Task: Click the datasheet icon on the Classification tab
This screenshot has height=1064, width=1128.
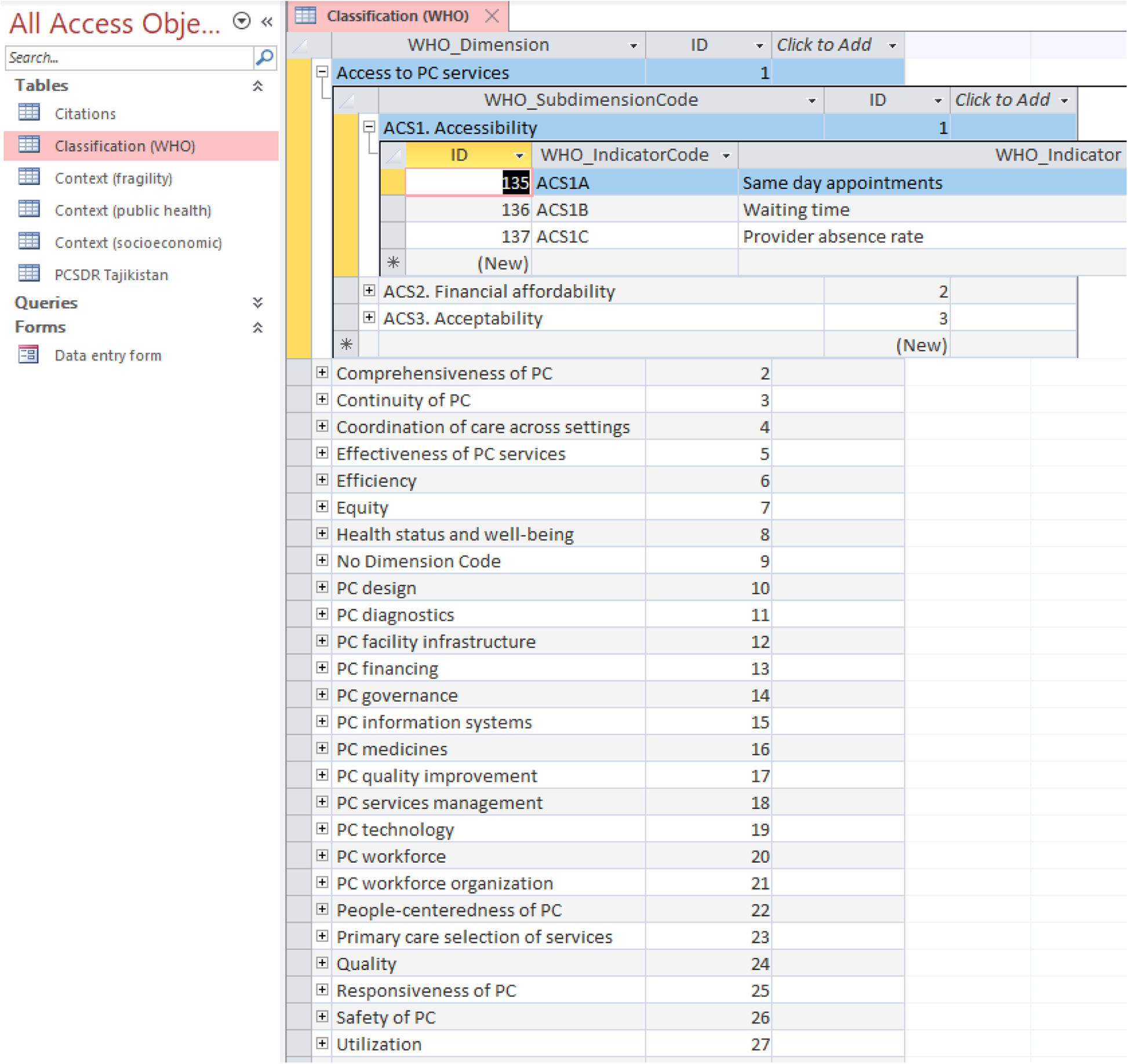Action: point(305,16)
